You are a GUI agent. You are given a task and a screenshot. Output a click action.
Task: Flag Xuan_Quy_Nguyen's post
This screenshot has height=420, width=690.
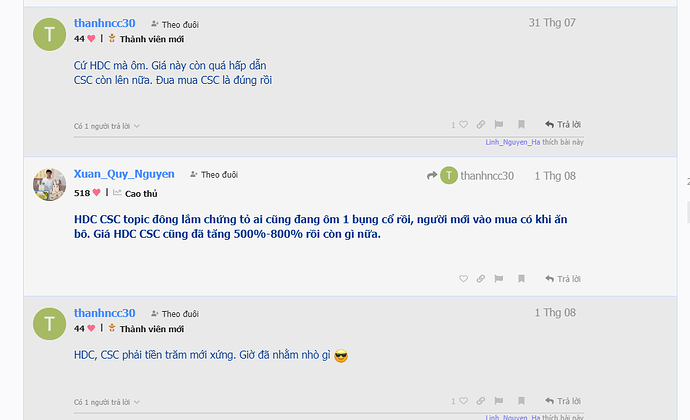click(497, 279)
